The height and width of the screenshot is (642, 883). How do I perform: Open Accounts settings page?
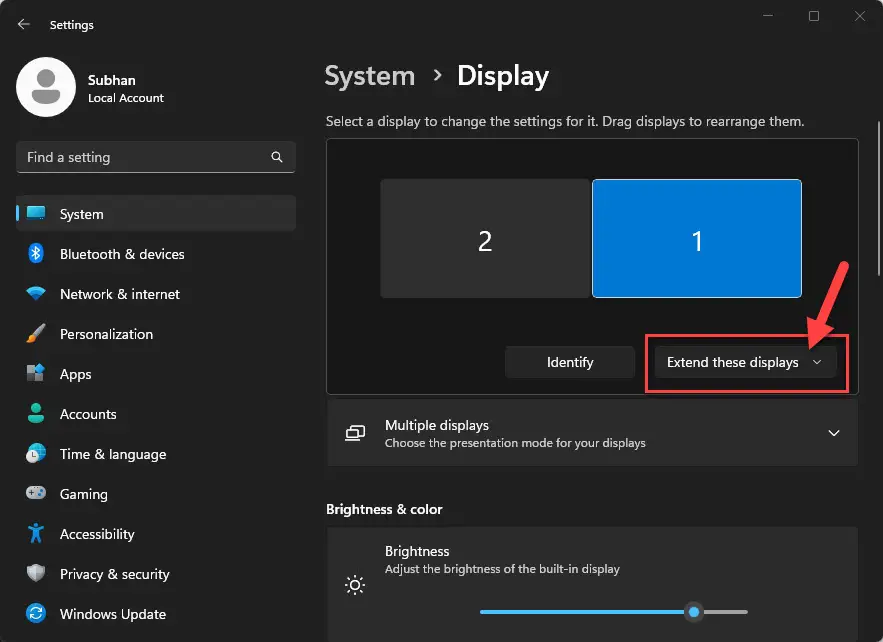156,413
